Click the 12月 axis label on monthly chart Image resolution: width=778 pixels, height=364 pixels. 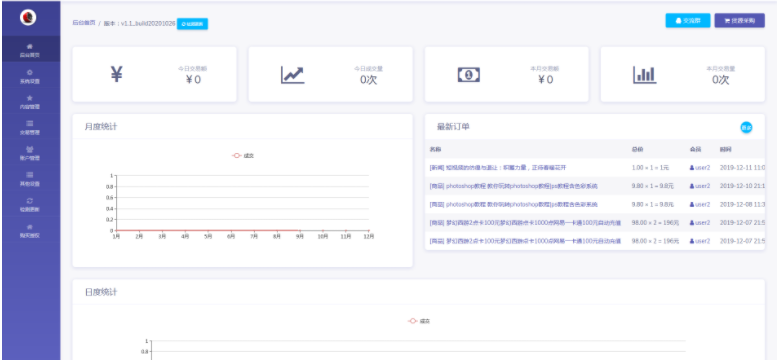point(369,237)
